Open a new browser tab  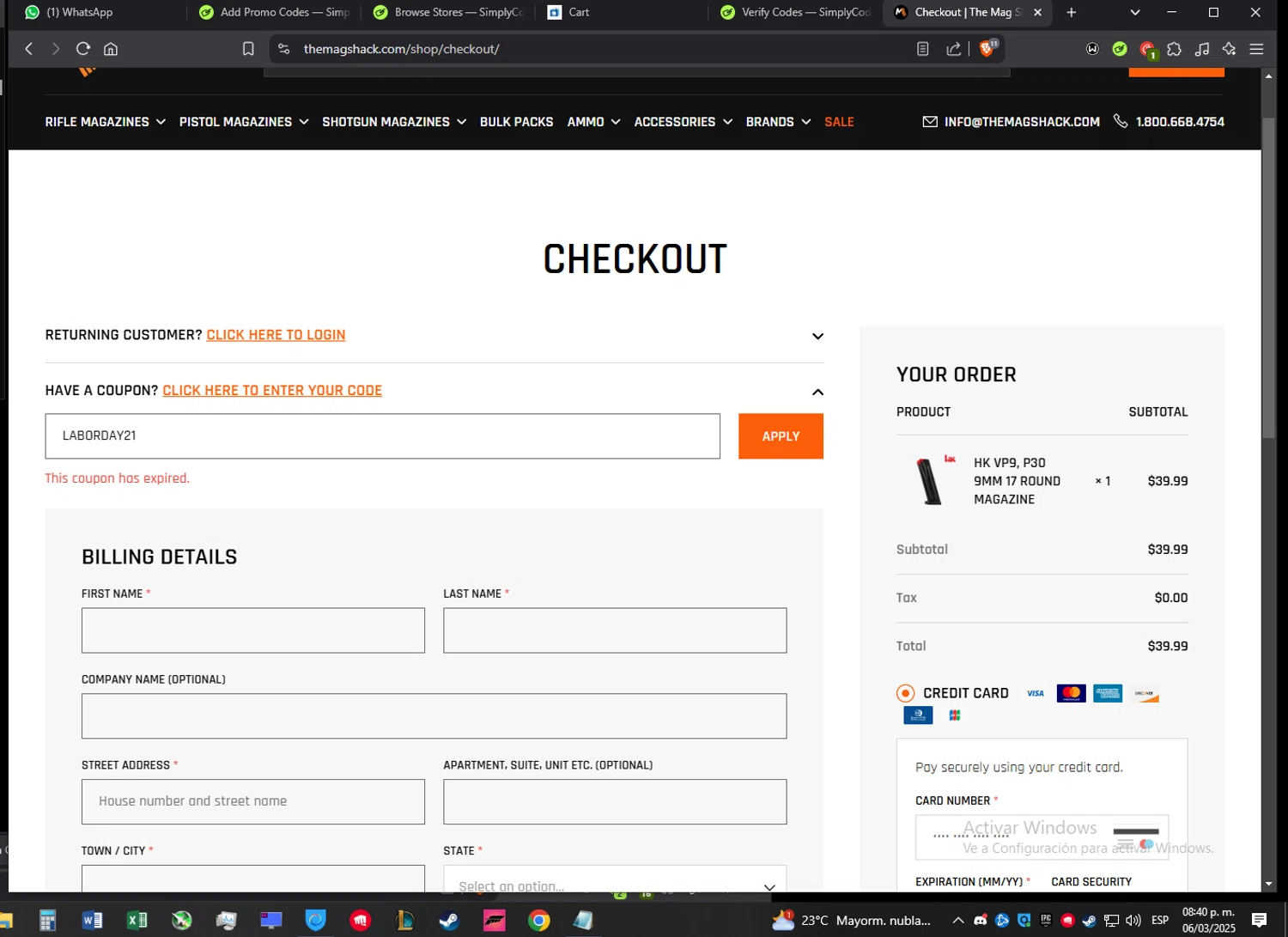pyautogui.click(x=1071, y=12)
